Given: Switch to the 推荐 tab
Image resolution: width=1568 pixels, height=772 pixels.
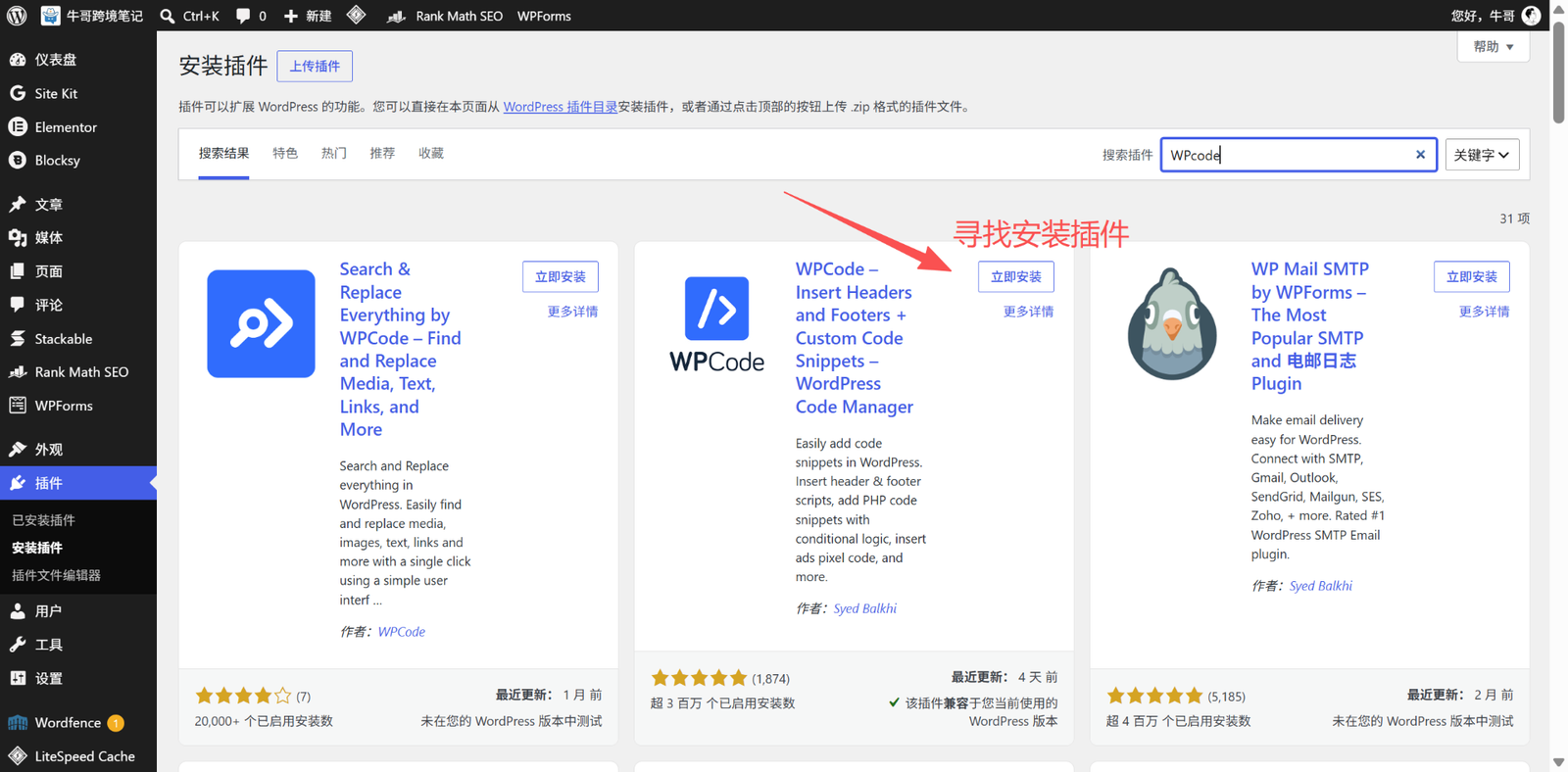Looking at the screenshot, I should click(382, 153).
